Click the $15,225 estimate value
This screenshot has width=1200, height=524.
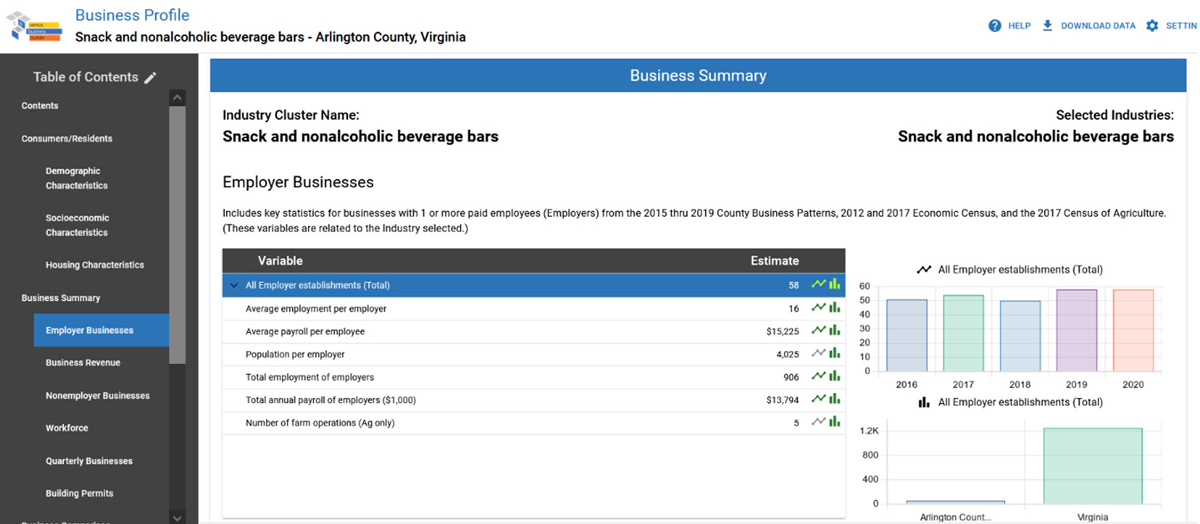tap(782, 332)
